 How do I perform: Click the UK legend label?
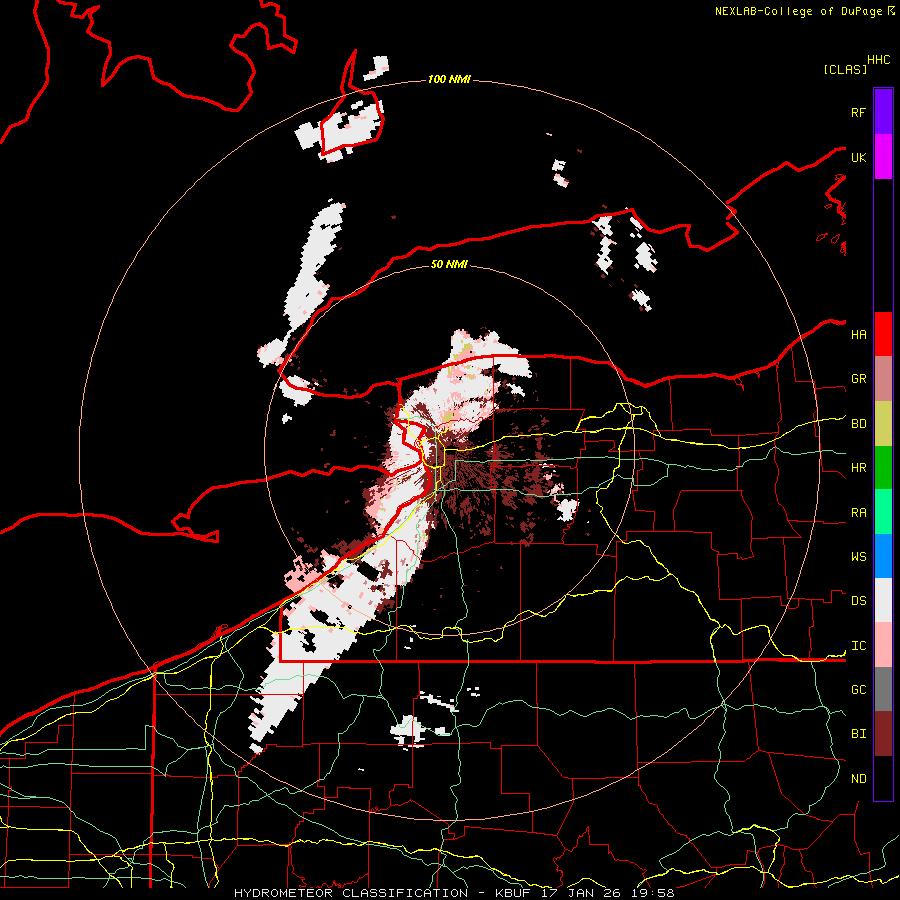[858, 157]
